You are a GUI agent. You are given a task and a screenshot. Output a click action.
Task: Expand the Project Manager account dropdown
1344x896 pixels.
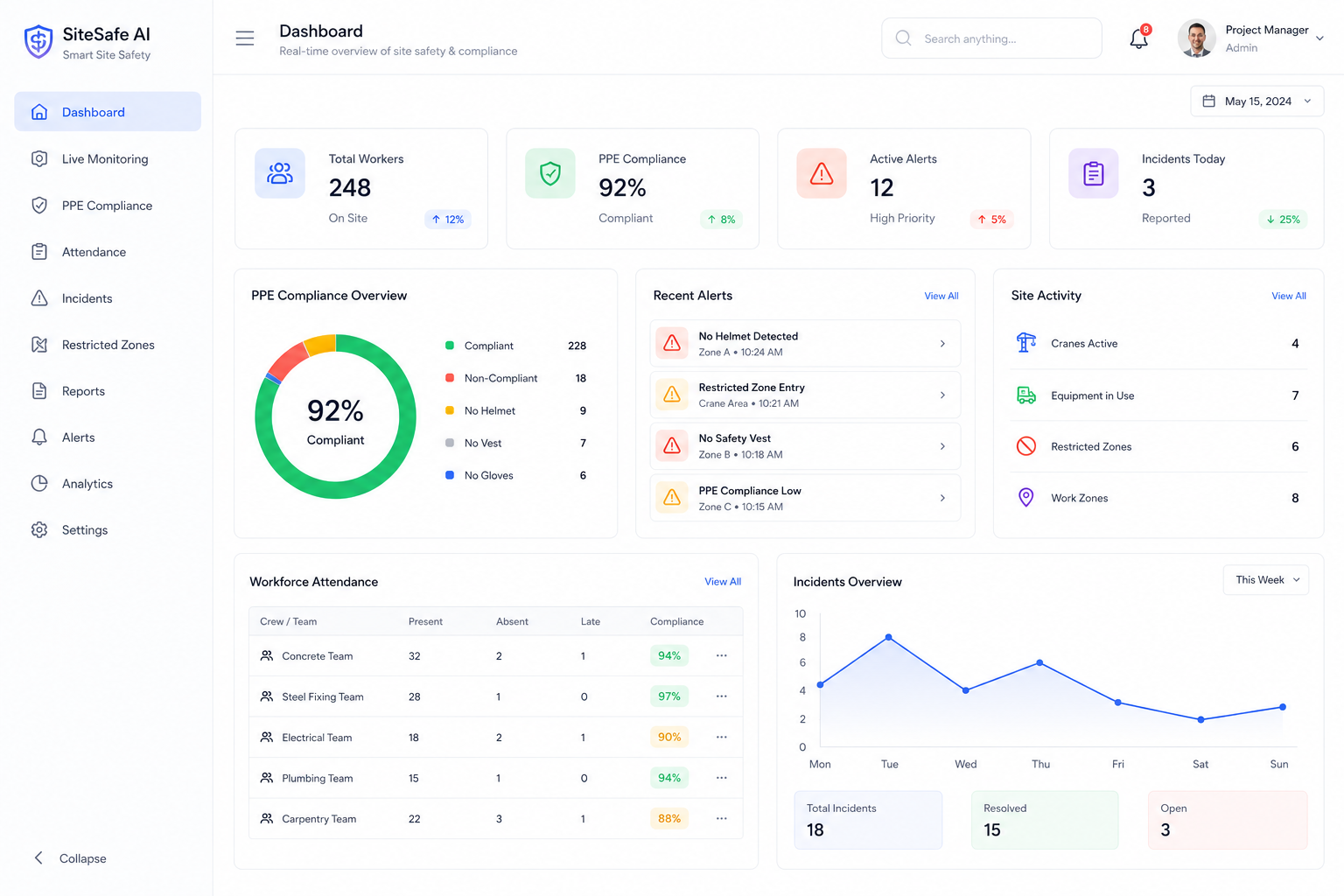pyautogui.click(x=1319, y=38)
